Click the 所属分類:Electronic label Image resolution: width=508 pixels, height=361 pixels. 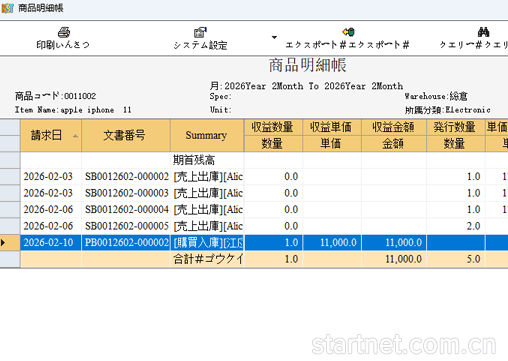tap(448, 110)
